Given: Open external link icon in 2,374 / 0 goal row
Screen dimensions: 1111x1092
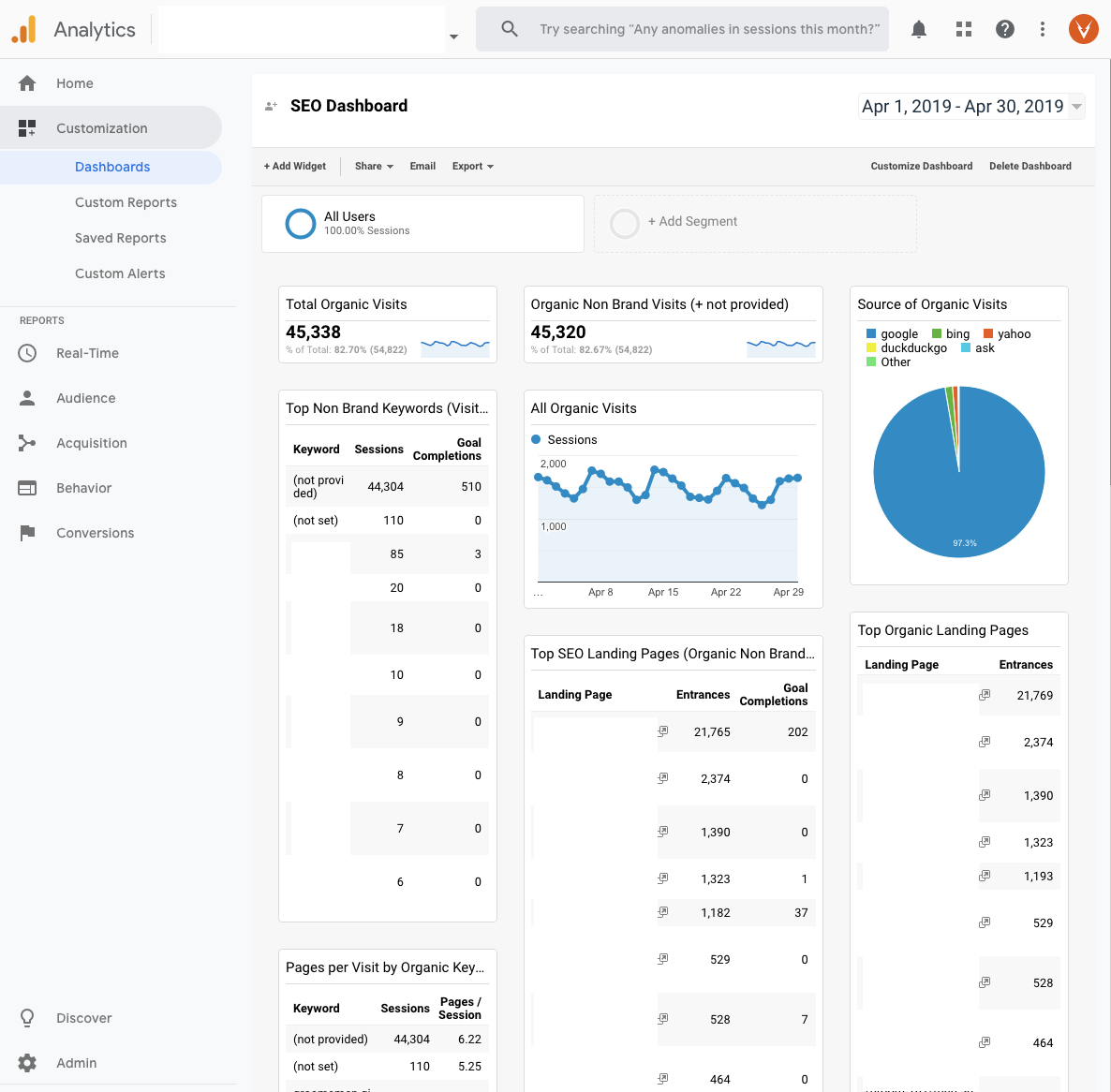Looking at the screenshot, I should [662, 778].
